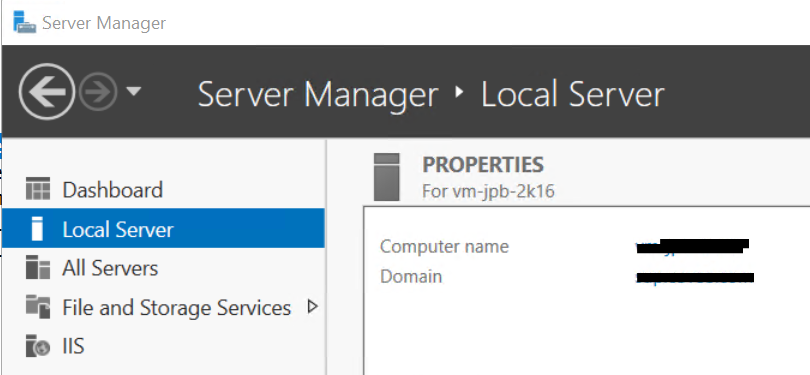Click the Local Server breadcrumb heading
Viewport: 810px width, 375px height.
click(572, 95)
